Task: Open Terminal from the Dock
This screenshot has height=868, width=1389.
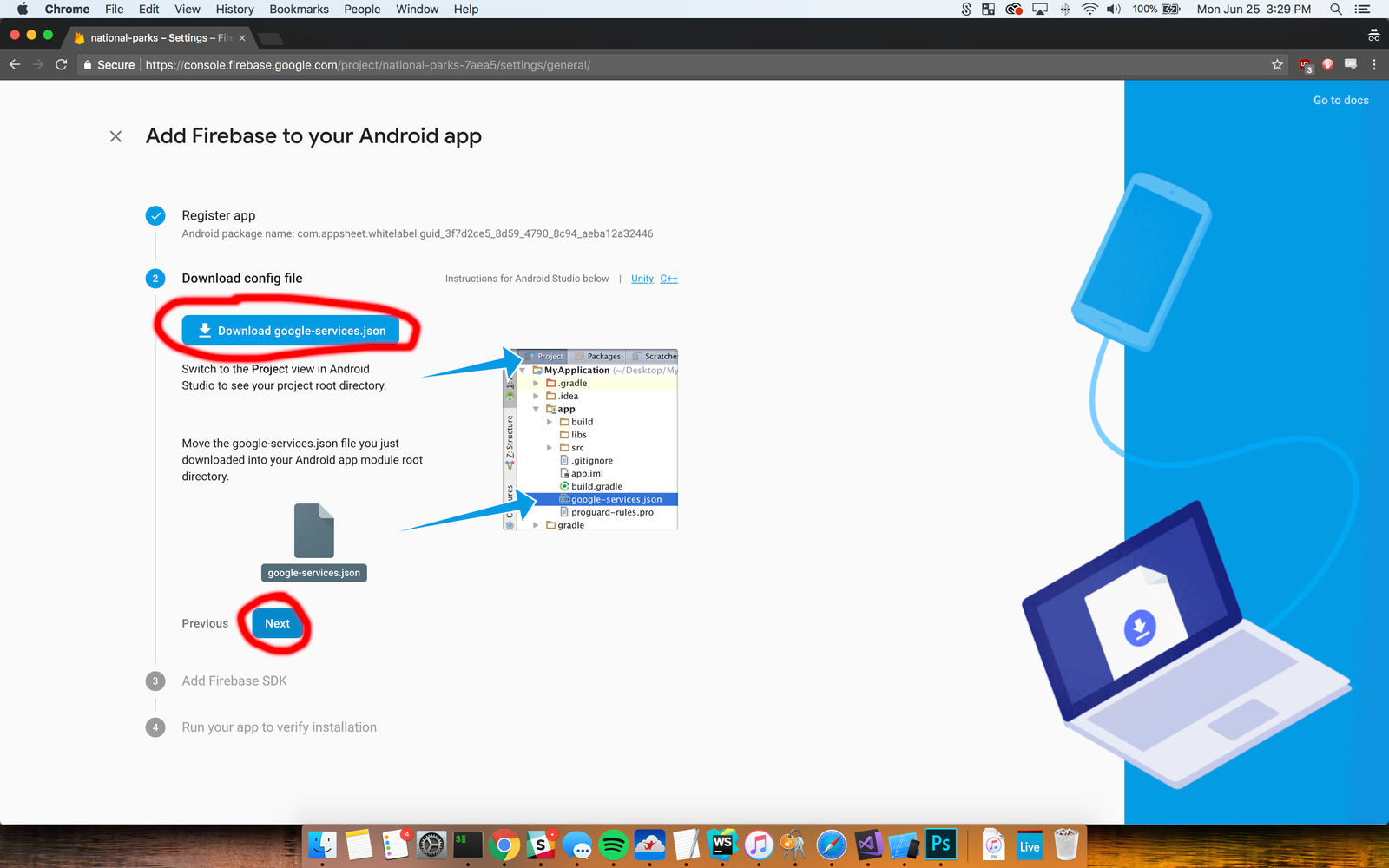Action: click(468, 845)
